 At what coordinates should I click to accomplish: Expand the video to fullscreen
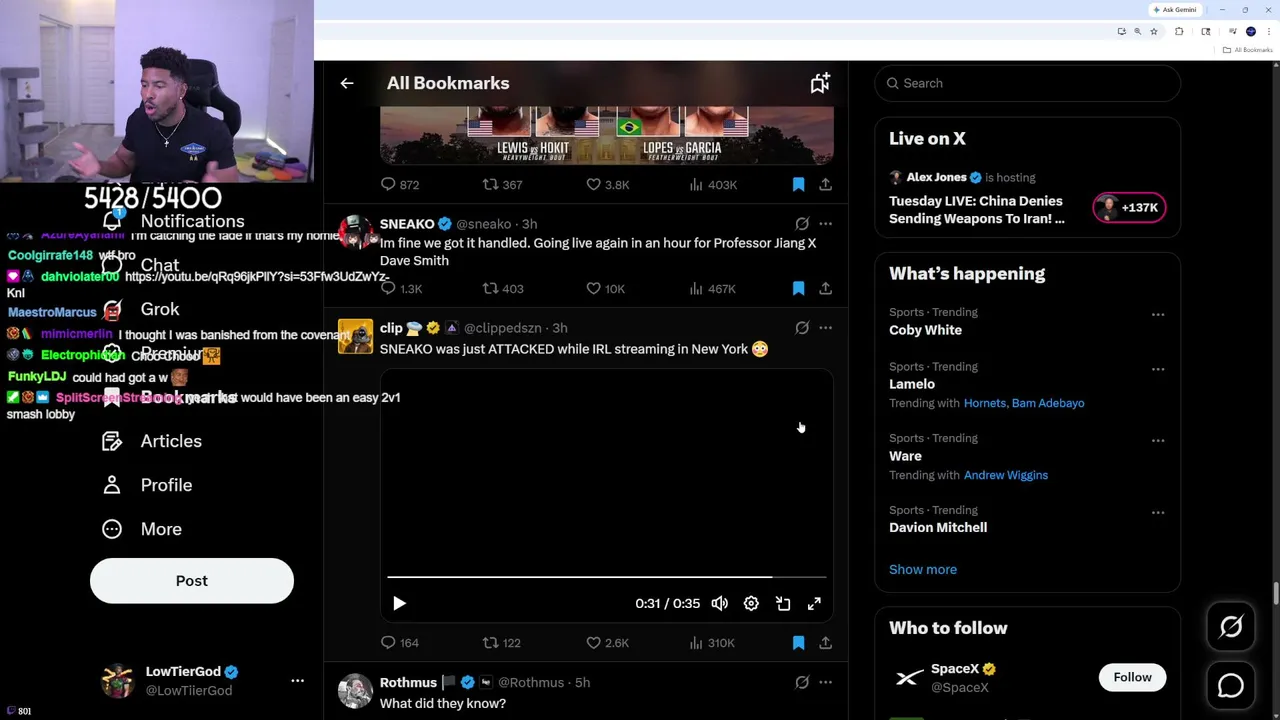(814, 603)
